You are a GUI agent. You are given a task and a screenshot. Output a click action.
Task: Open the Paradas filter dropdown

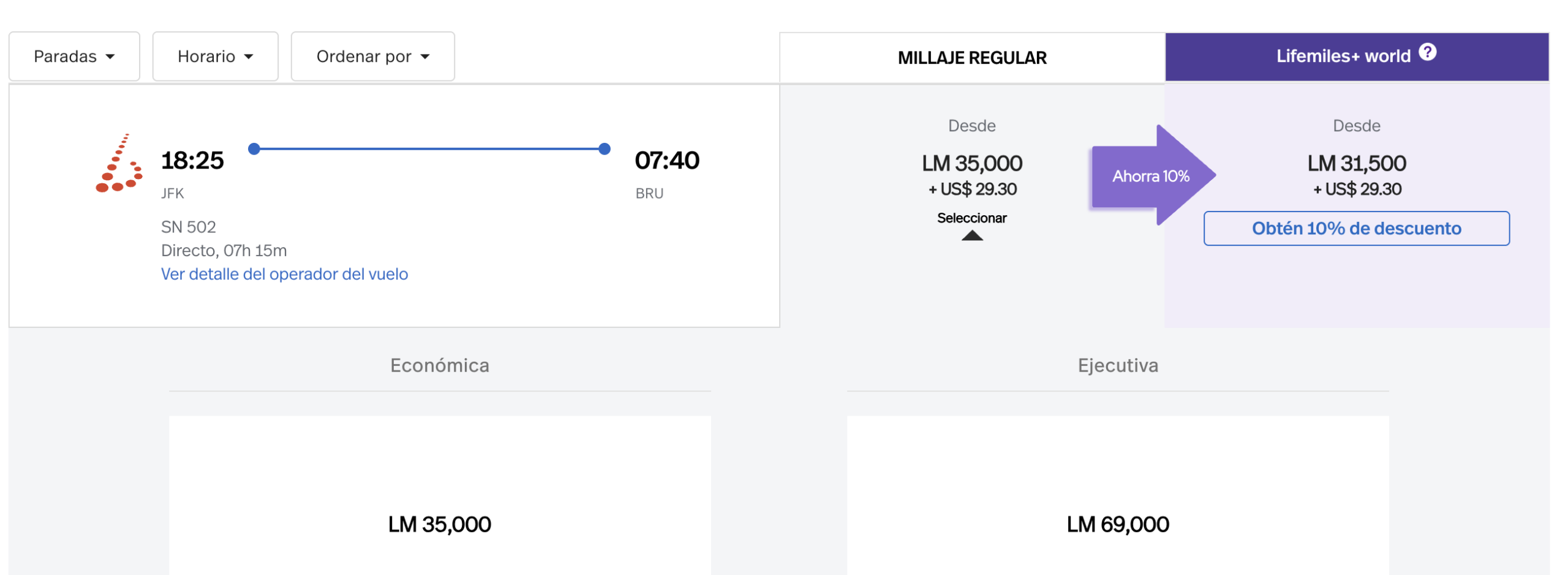74,56
